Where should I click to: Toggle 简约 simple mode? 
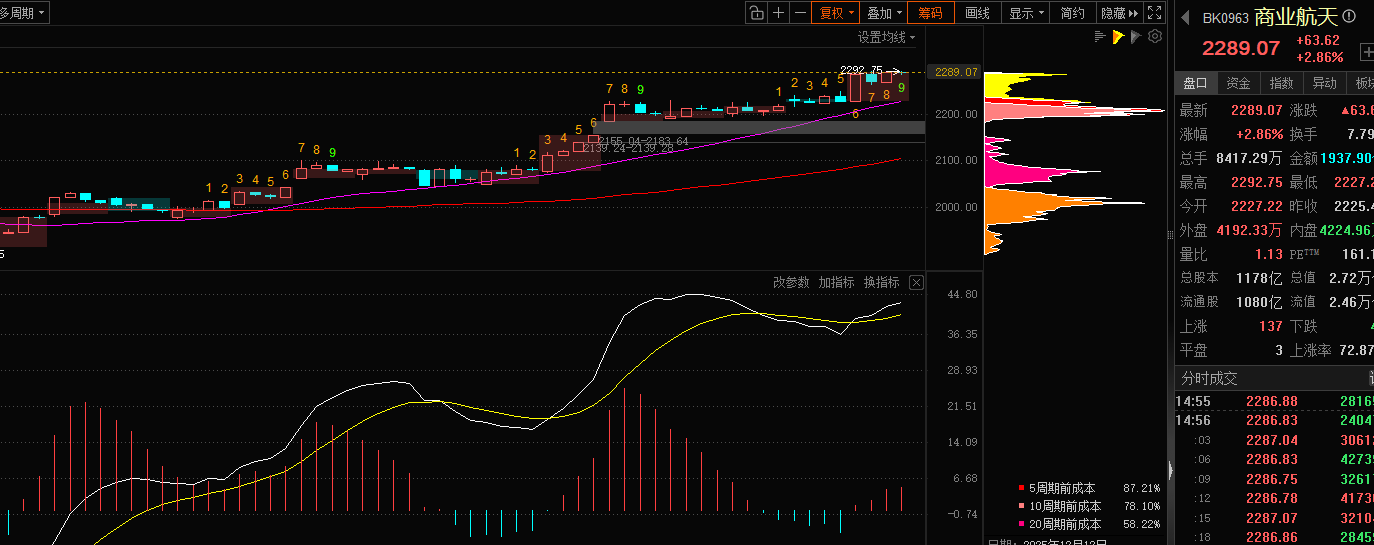[x=1072, y=13]
